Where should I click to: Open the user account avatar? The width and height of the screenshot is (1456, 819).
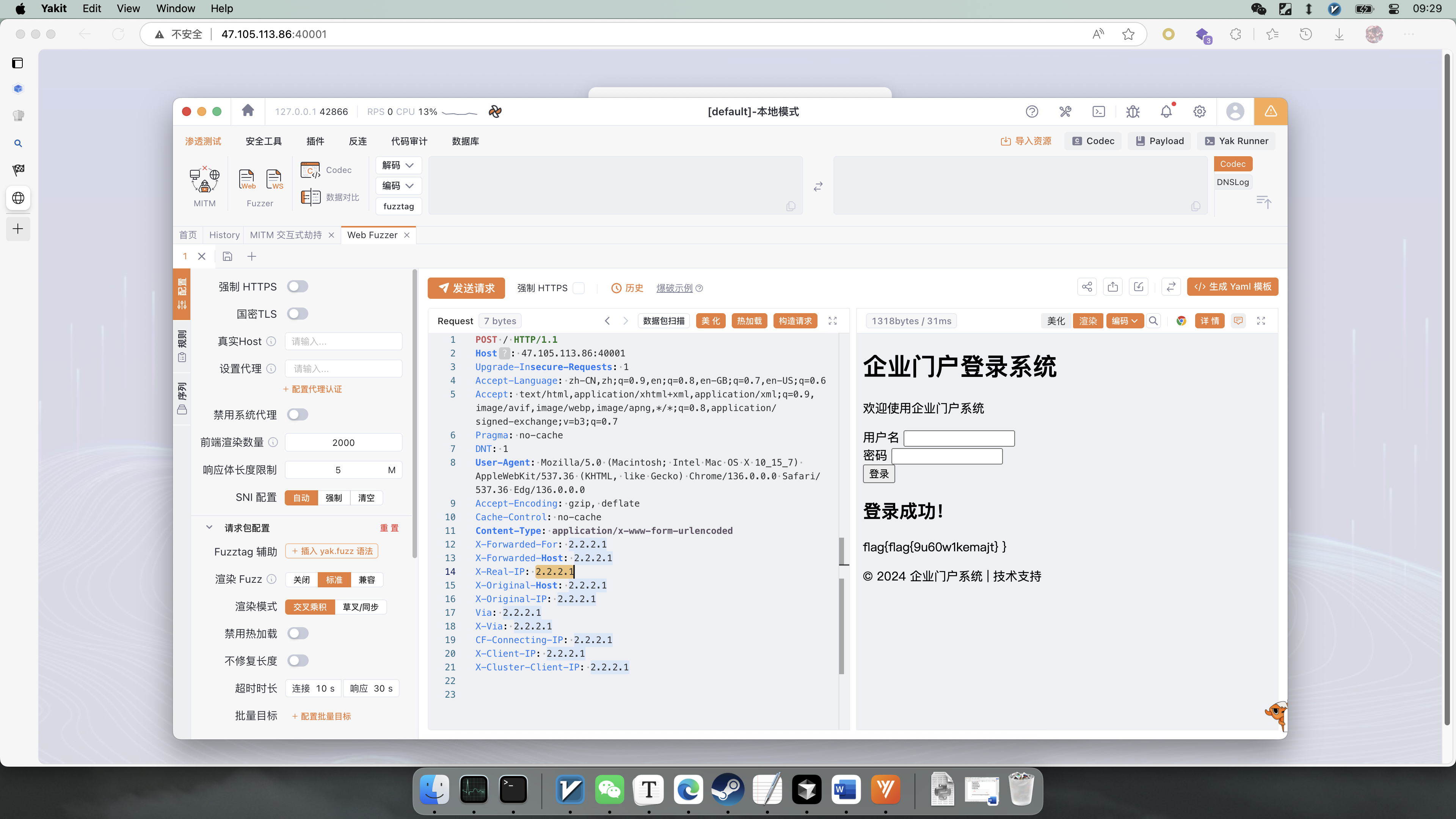pyautogui.click(x=1235, y=111)
